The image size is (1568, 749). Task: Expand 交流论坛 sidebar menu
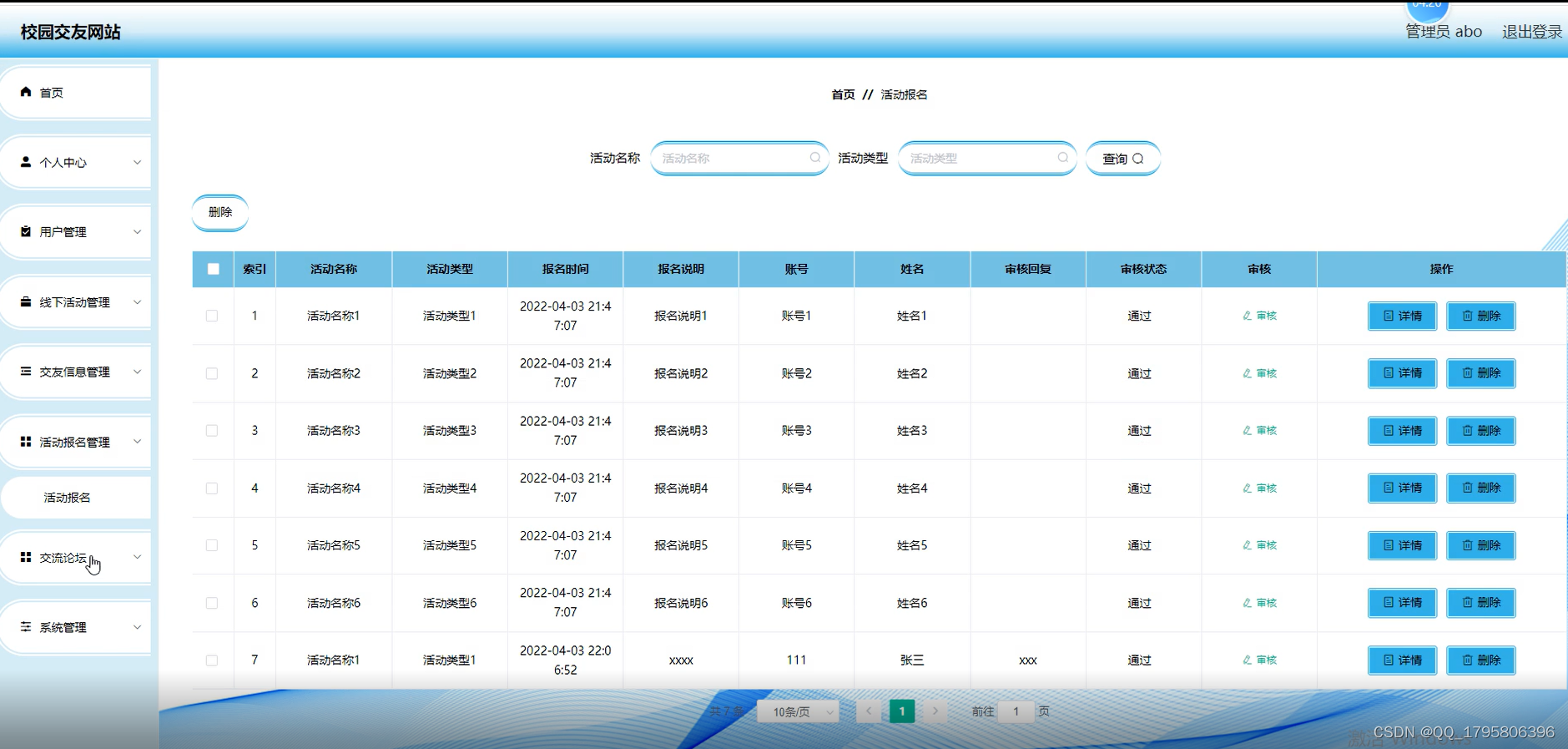[x=75, y=557]
